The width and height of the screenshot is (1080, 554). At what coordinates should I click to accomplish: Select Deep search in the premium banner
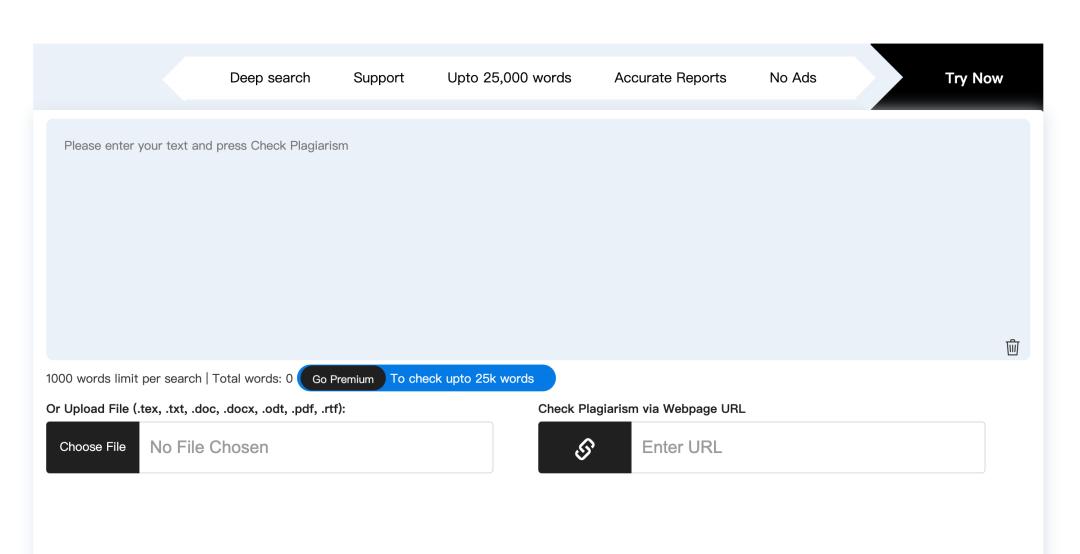270,78
